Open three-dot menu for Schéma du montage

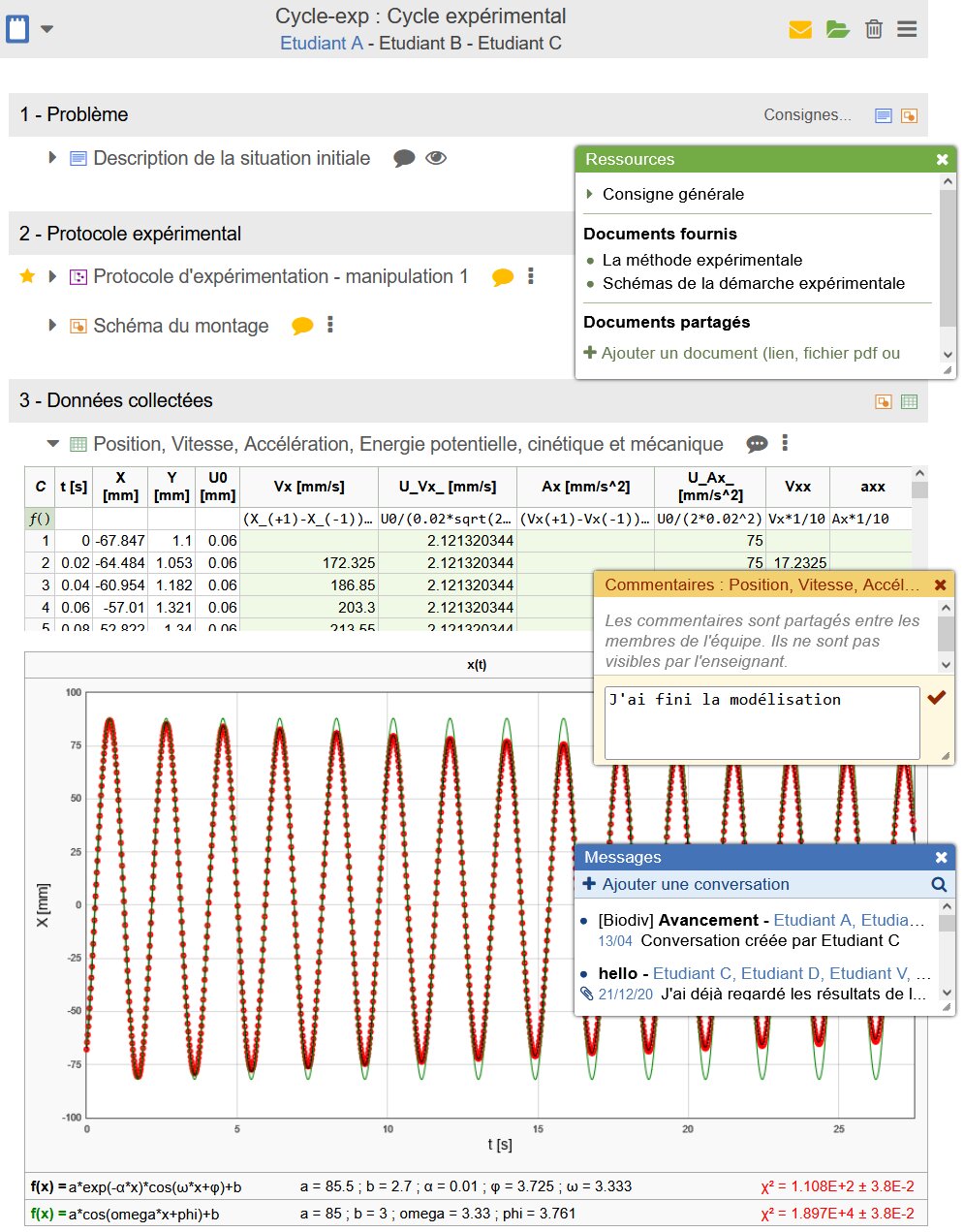coord(330,326)
